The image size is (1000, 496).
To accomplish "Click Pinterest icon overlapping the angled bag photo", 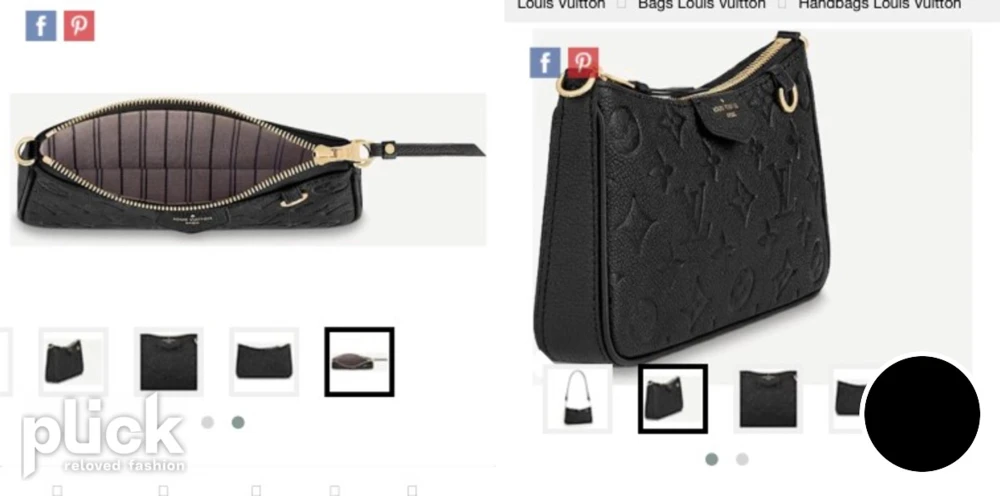I will pos(583,62).
